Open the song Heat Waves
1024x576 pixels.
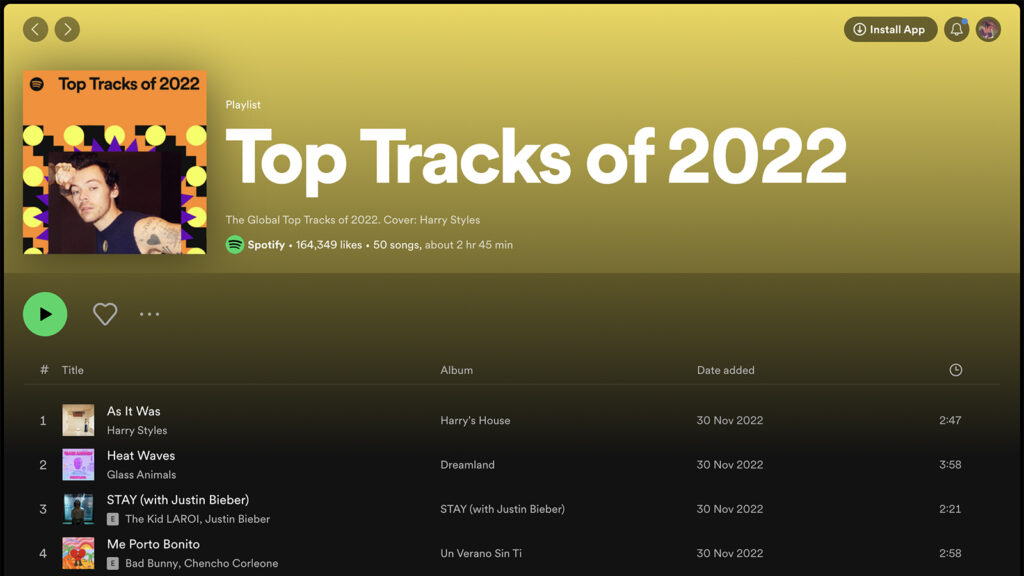141,456
